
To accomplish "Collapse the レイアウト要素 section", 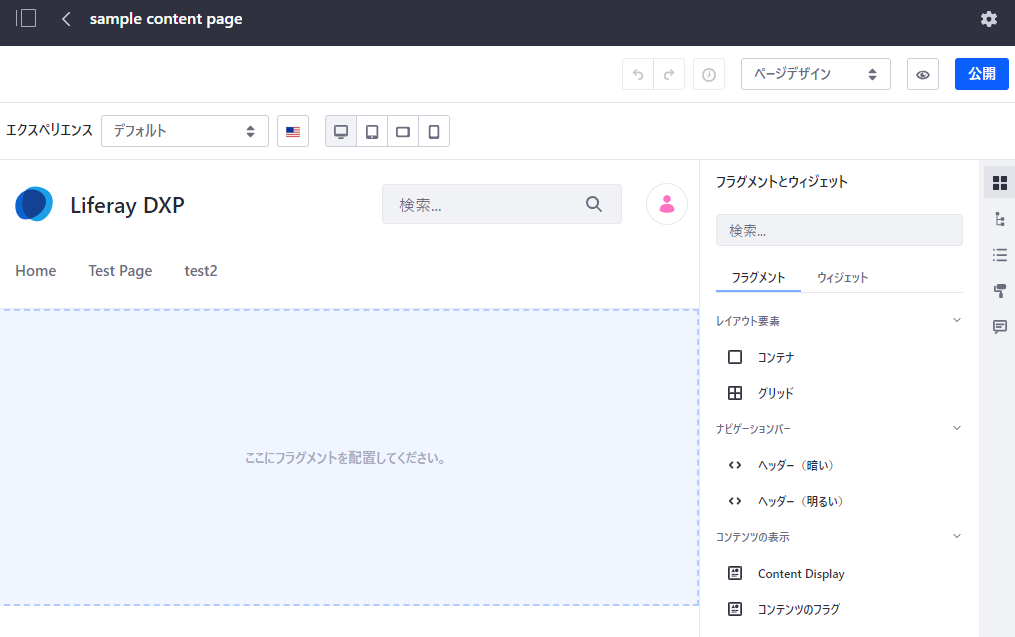I will [x=956, y=321].
